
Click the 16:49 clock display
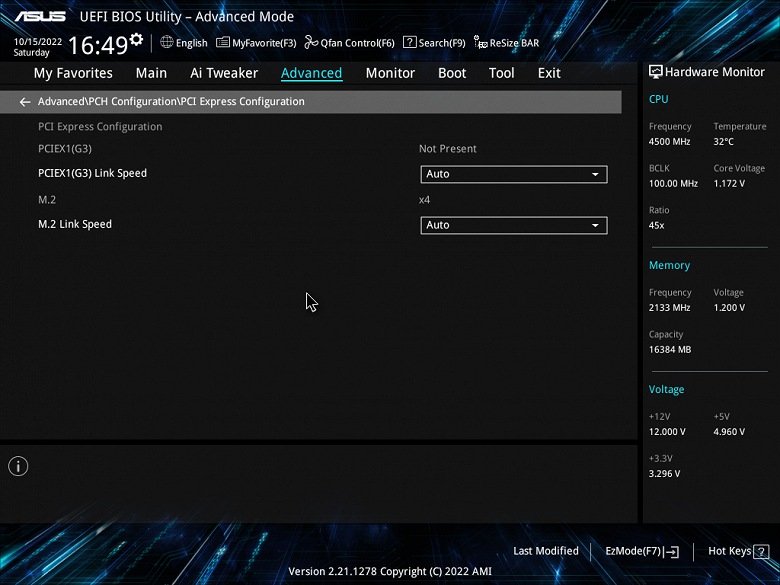[98, 45]
